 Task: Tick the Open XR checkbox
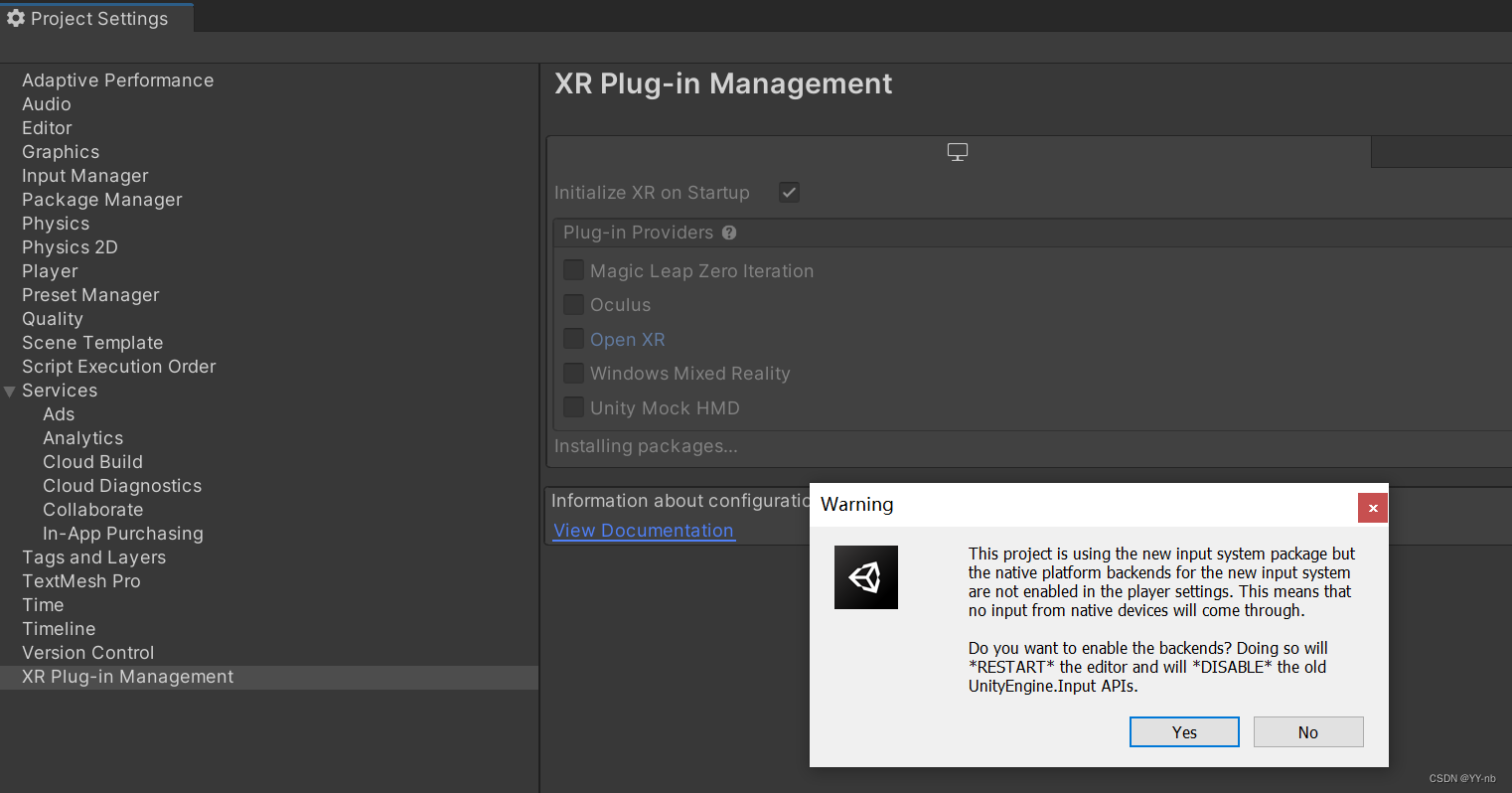(x=573, y=339)
